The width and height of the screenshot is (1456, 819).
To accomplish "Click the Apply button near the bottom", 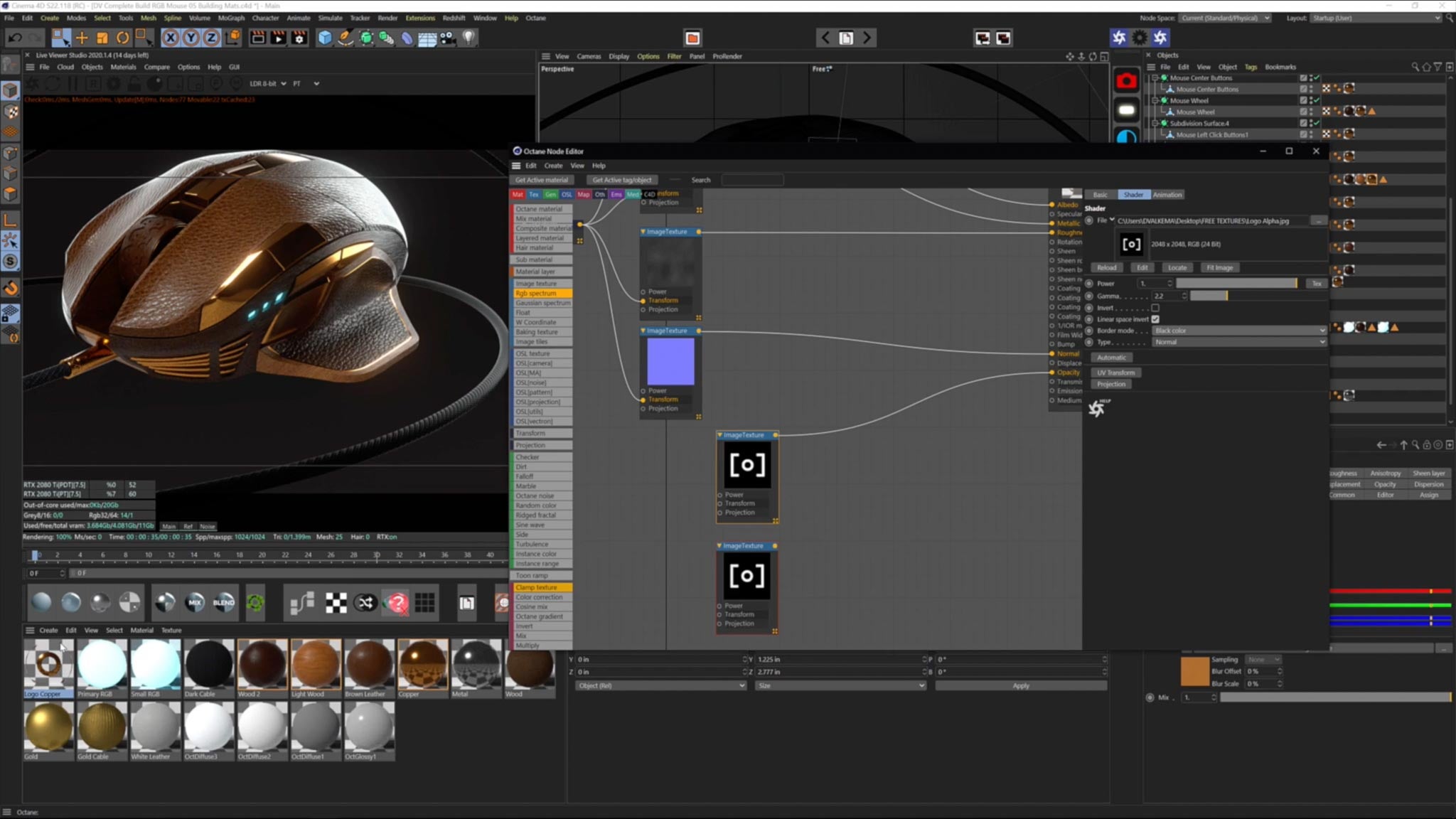I will [x=1021, y=685].
